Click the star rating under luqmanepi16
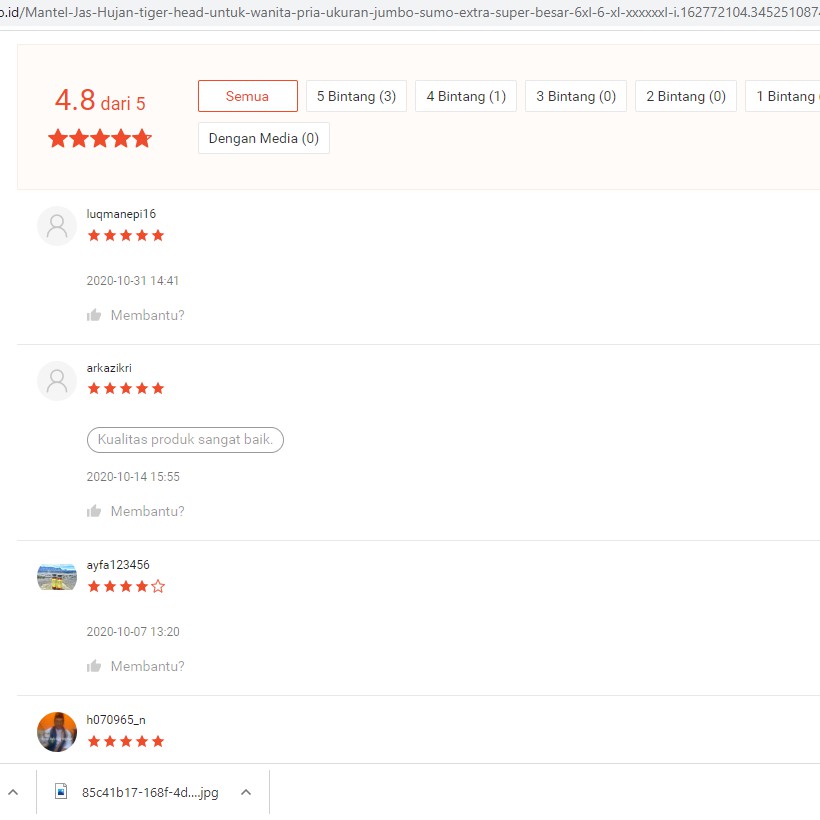Viewport: 820px width, 820px height. click(126, 235)
